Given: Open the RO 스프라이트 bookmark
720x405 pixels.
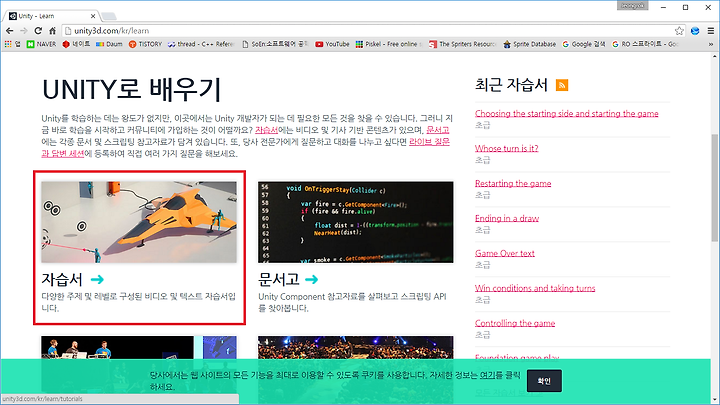Looking at the screenshot, I should 645,44.
